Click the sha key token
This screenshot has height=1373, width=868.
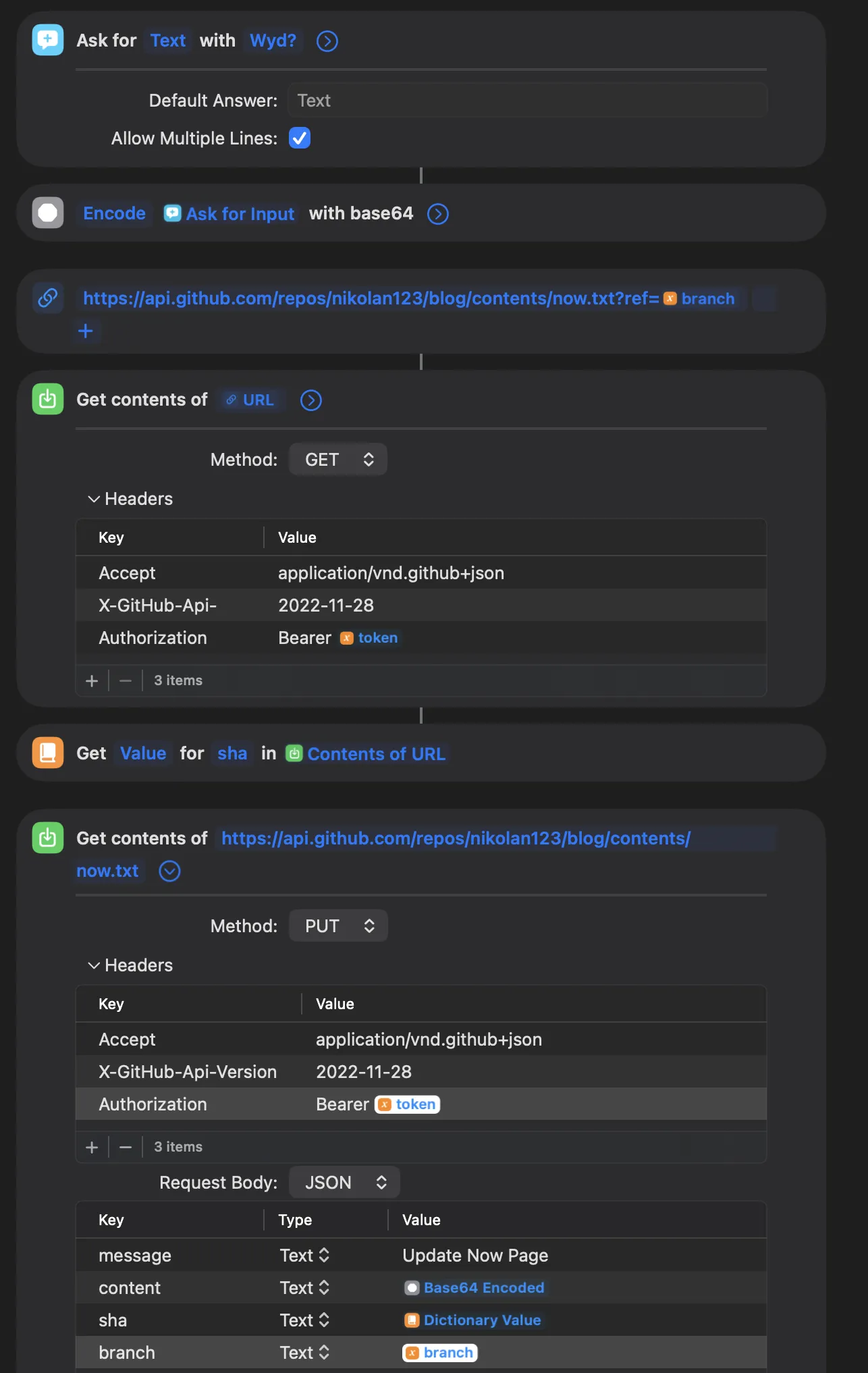pyautogui.click(x=232, y=753)
